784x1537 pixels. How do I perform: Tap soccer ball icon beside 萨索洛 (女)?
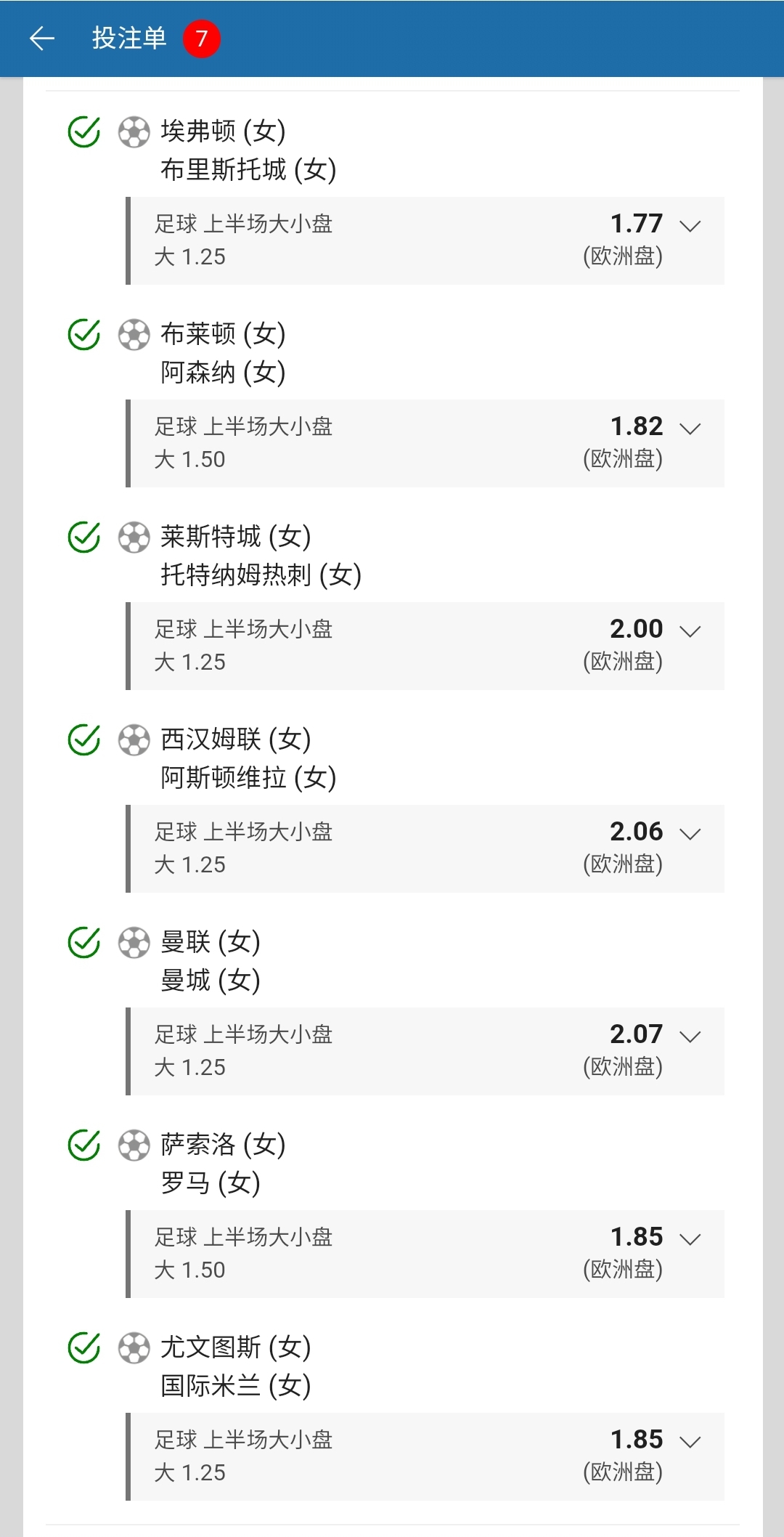[134, 1145]
